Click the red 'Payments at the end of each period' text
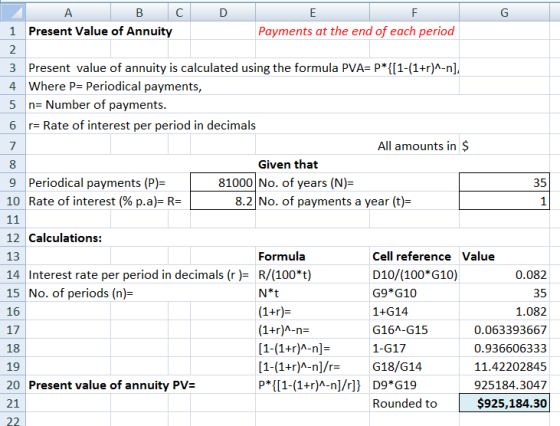 [x=356, y=31]
